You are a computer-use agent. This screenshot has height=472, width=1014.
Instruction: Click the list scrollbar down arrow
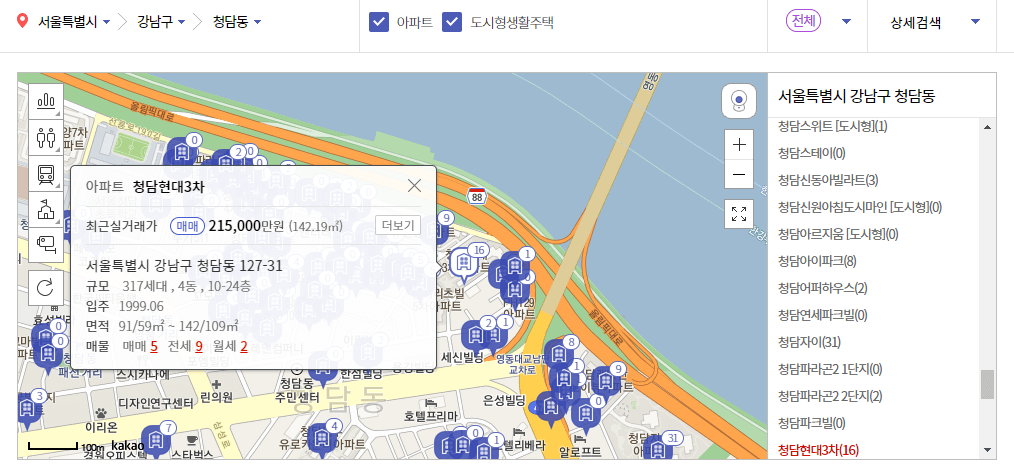point(987,449)
